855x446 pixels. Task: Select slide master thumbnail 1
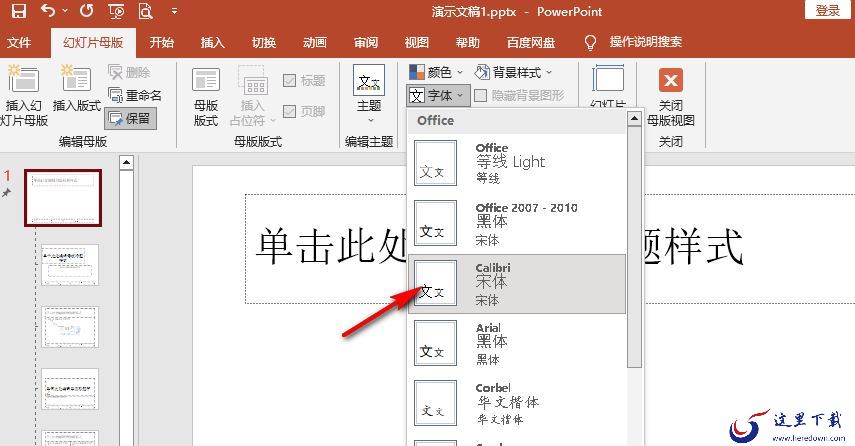point(63,197)
